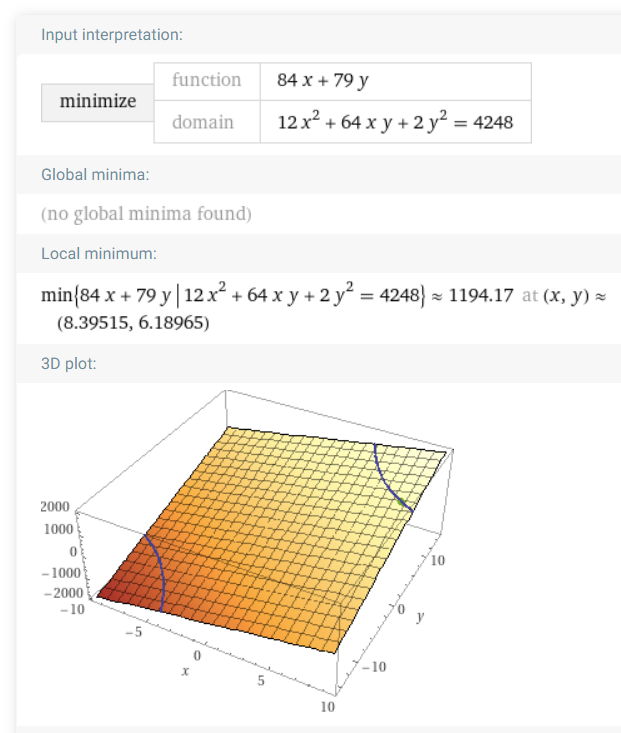This screenshot has width=621, height=733.
Task: Select the 84 x + 79 y expression
Action: (x=323, y=81)
